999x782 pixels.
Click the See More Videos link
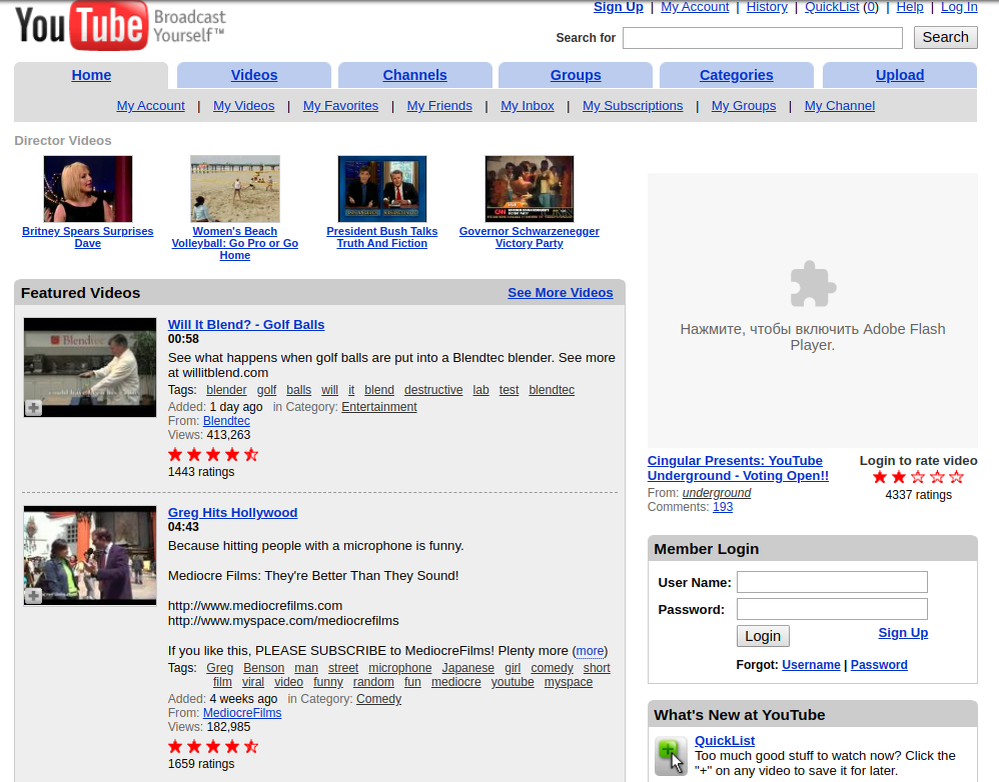point(560,293)
